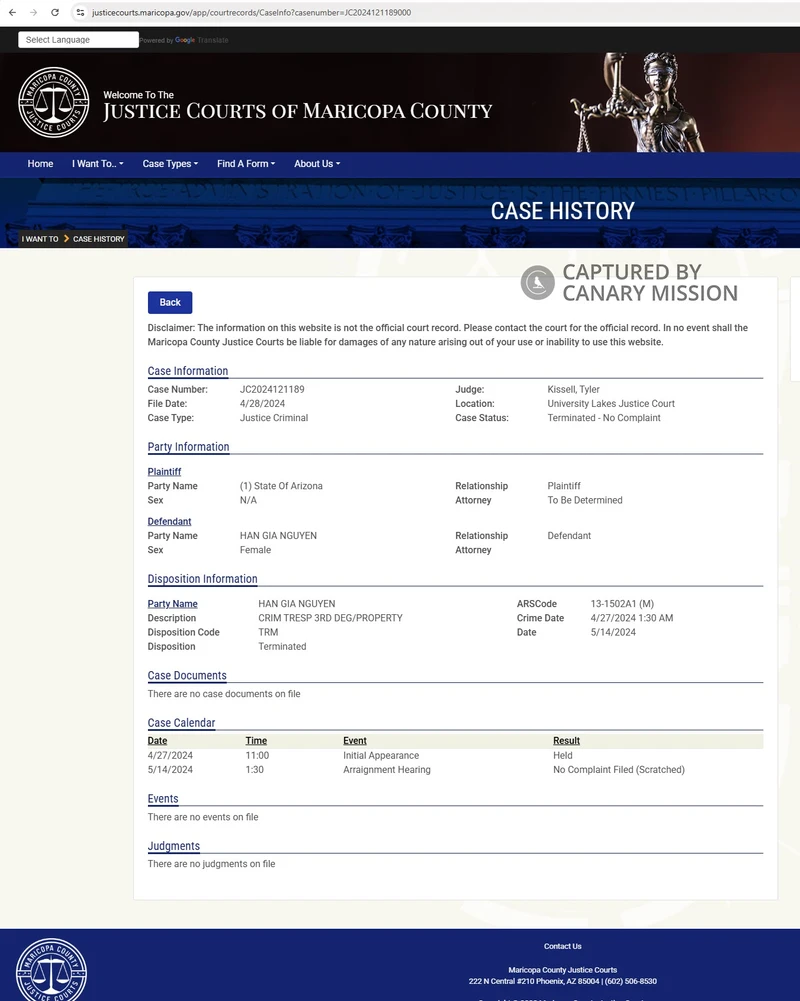
Task: Click the Initial Appearance calendar event
Action: (381, 755)
